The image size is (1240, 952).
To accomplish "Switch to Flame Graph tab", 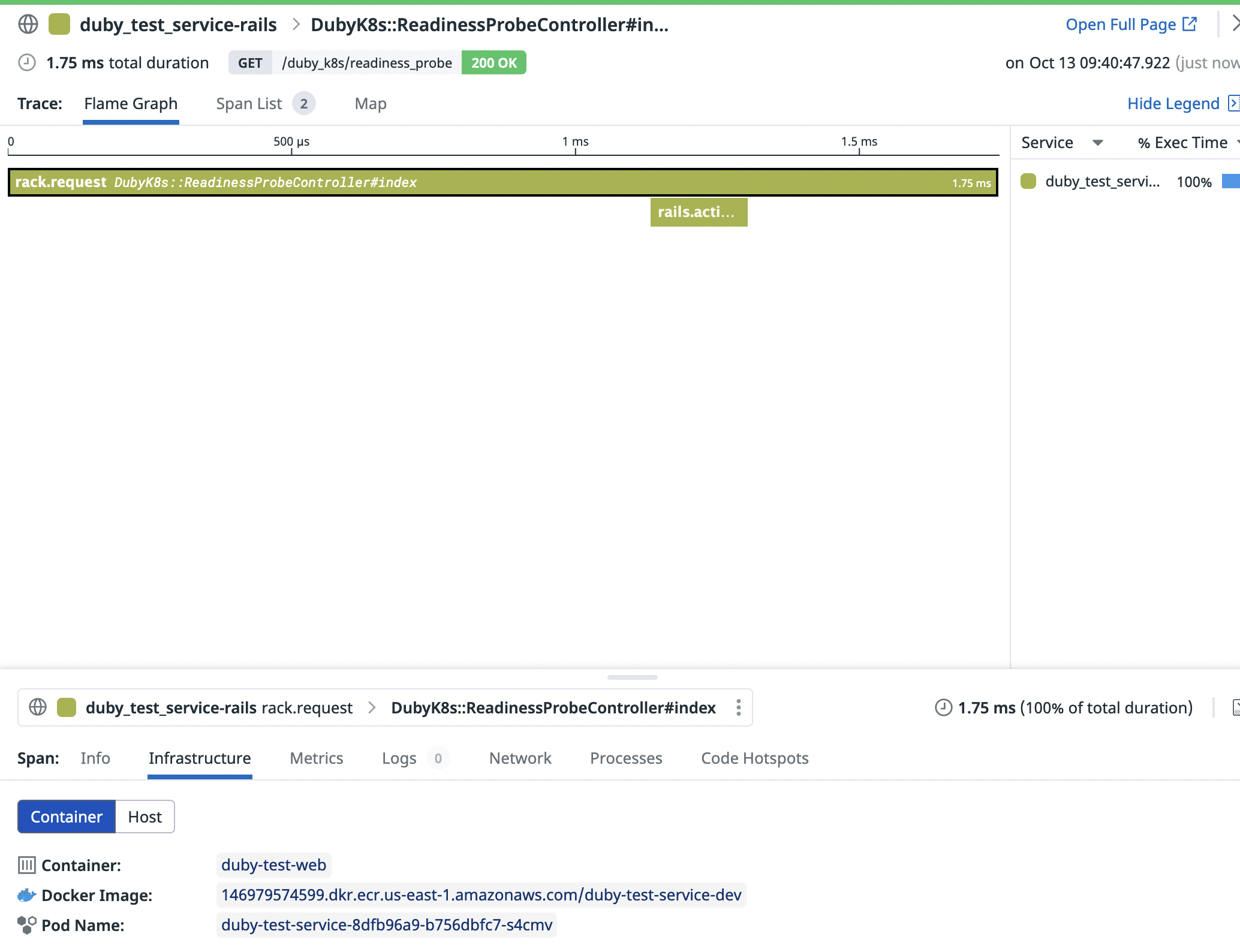I will (131, 104).
